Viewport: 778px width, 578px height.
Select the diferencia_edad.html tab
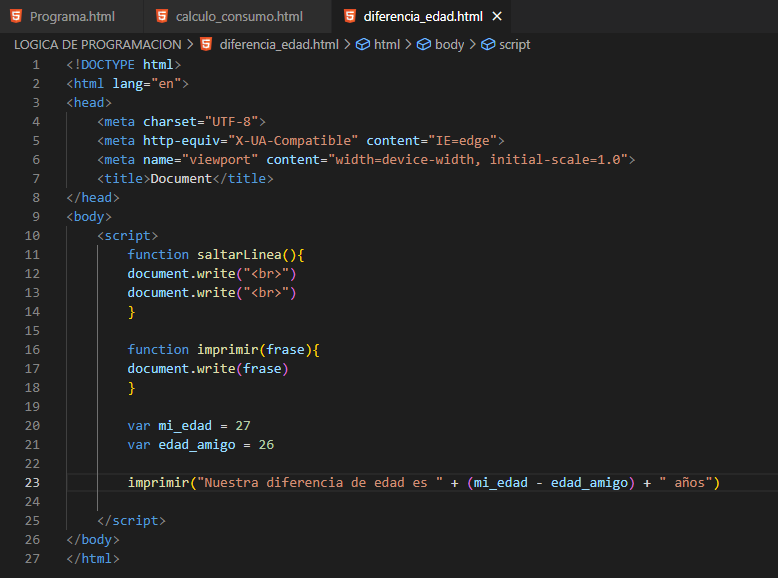pos(423,16)
